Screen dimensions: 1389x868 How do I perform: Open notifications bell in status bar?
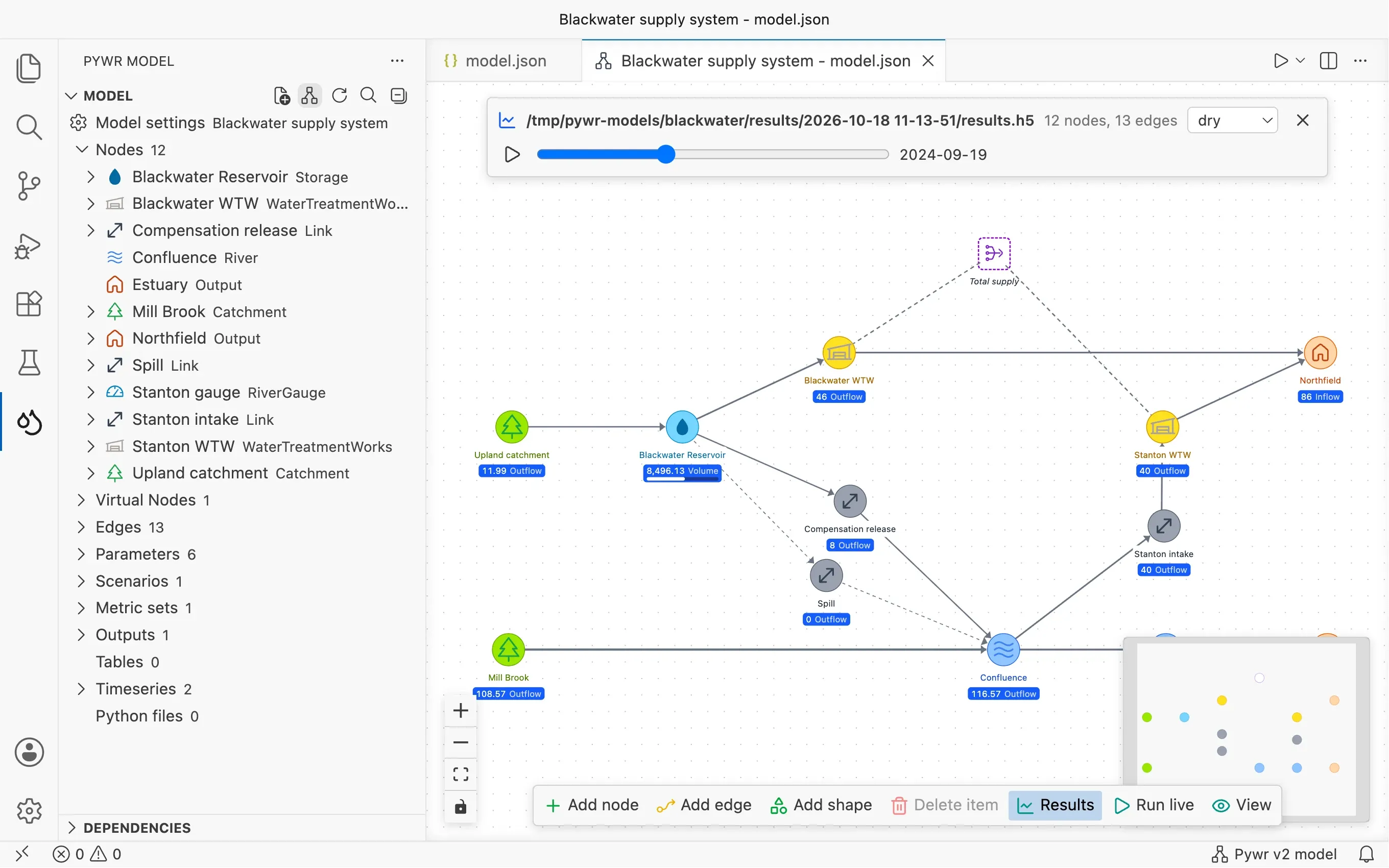pos(1366,854)
